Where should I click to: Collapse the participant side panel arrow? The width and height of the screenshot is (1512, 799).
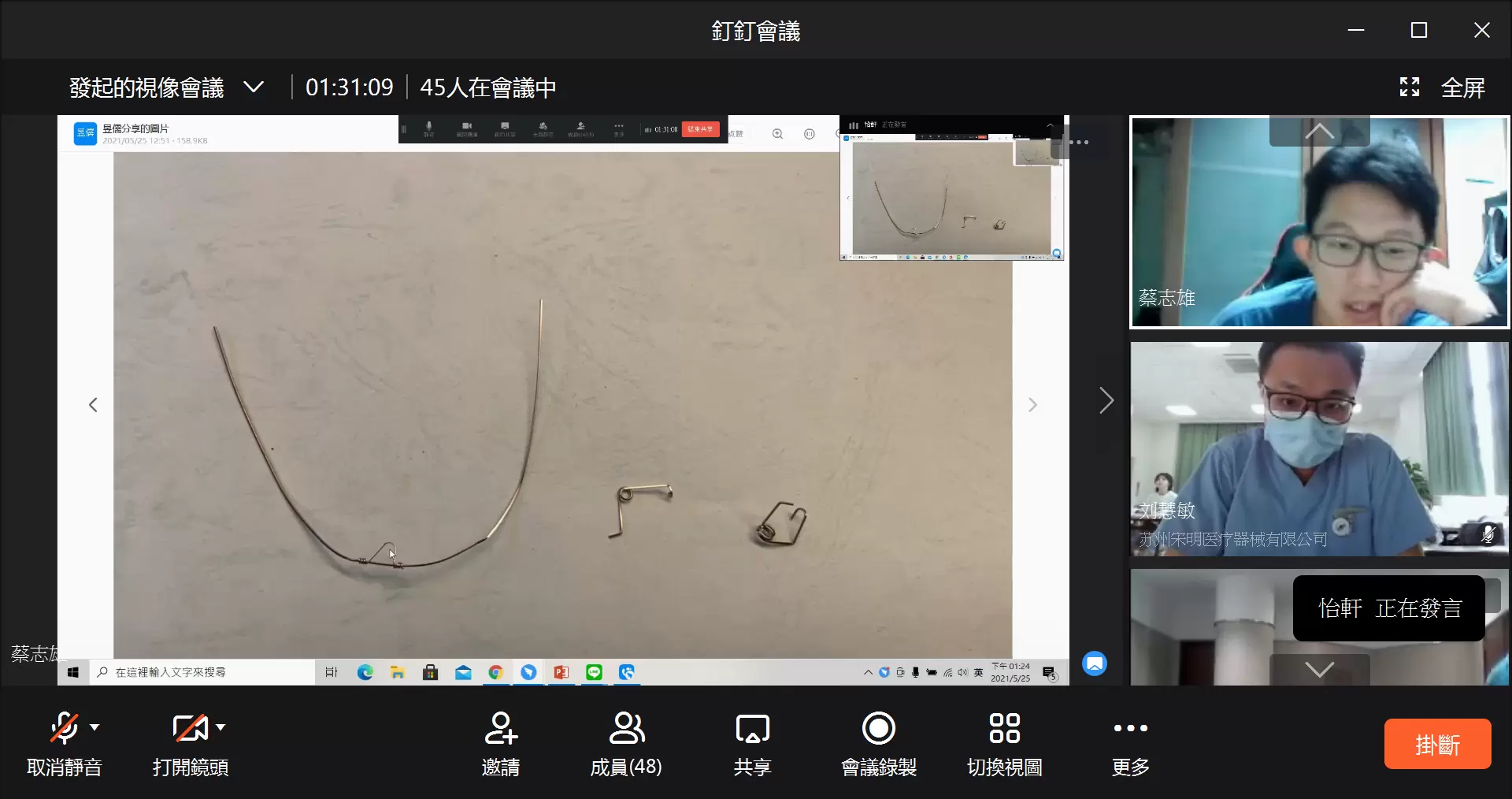(1106, 401)
